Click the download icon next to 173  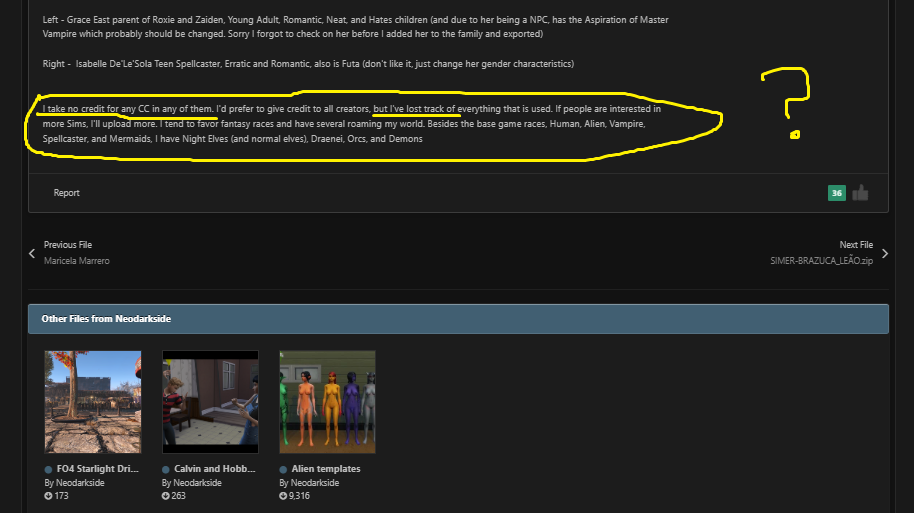pyautogui.click(x=48, y=496)
